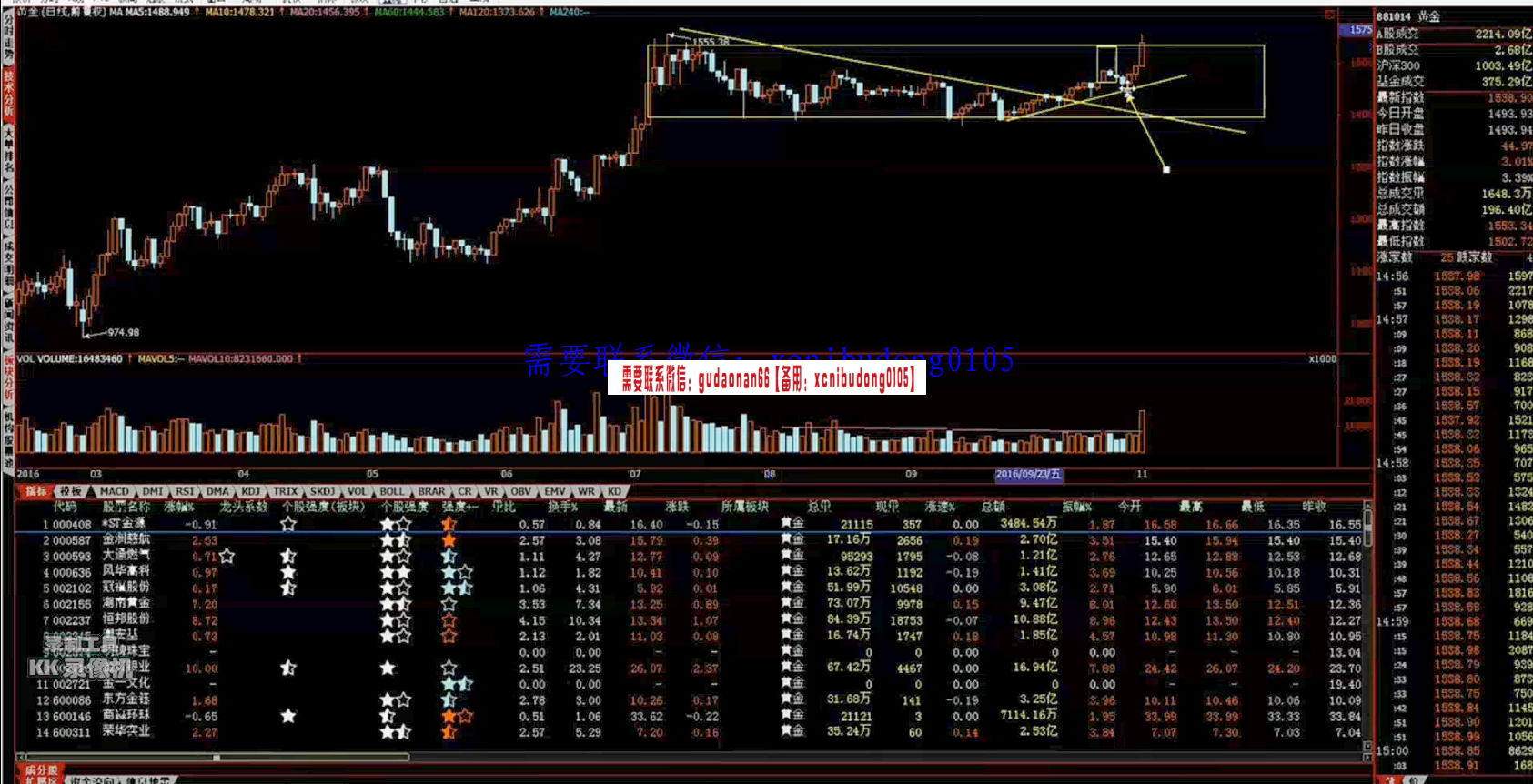Click the arrow icon after VOLUME value
The width and height of the screenshot is (1533, 784).
coord(130,359)
